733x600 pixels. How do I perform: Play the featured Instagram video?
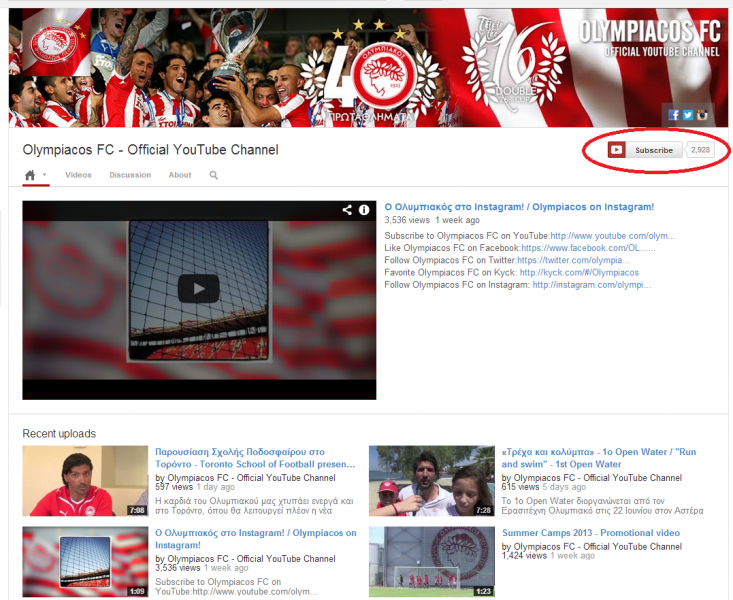pos(199,289)
